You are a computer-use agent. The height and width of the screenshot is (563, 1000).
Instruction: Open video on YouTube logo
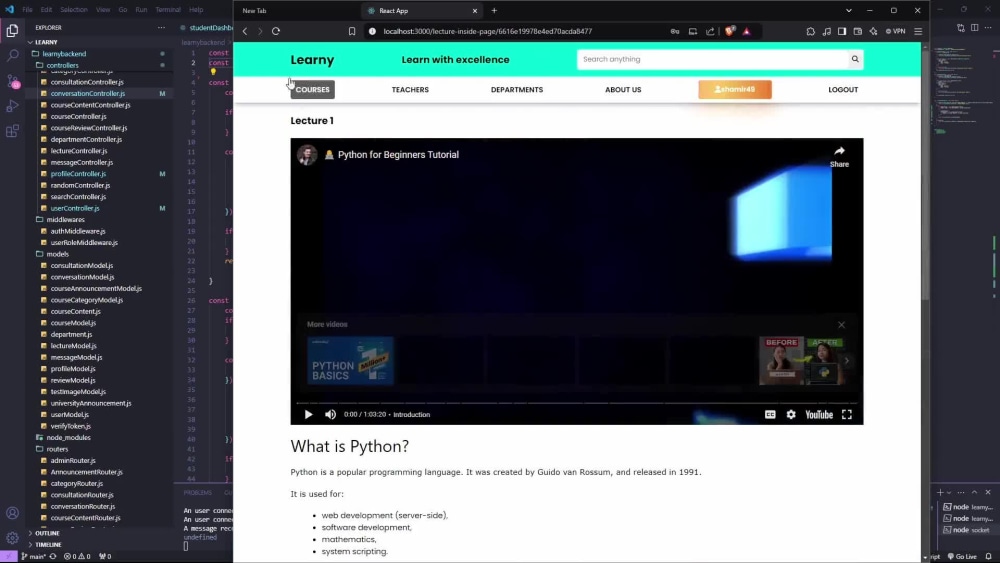[x=819, y=414]
